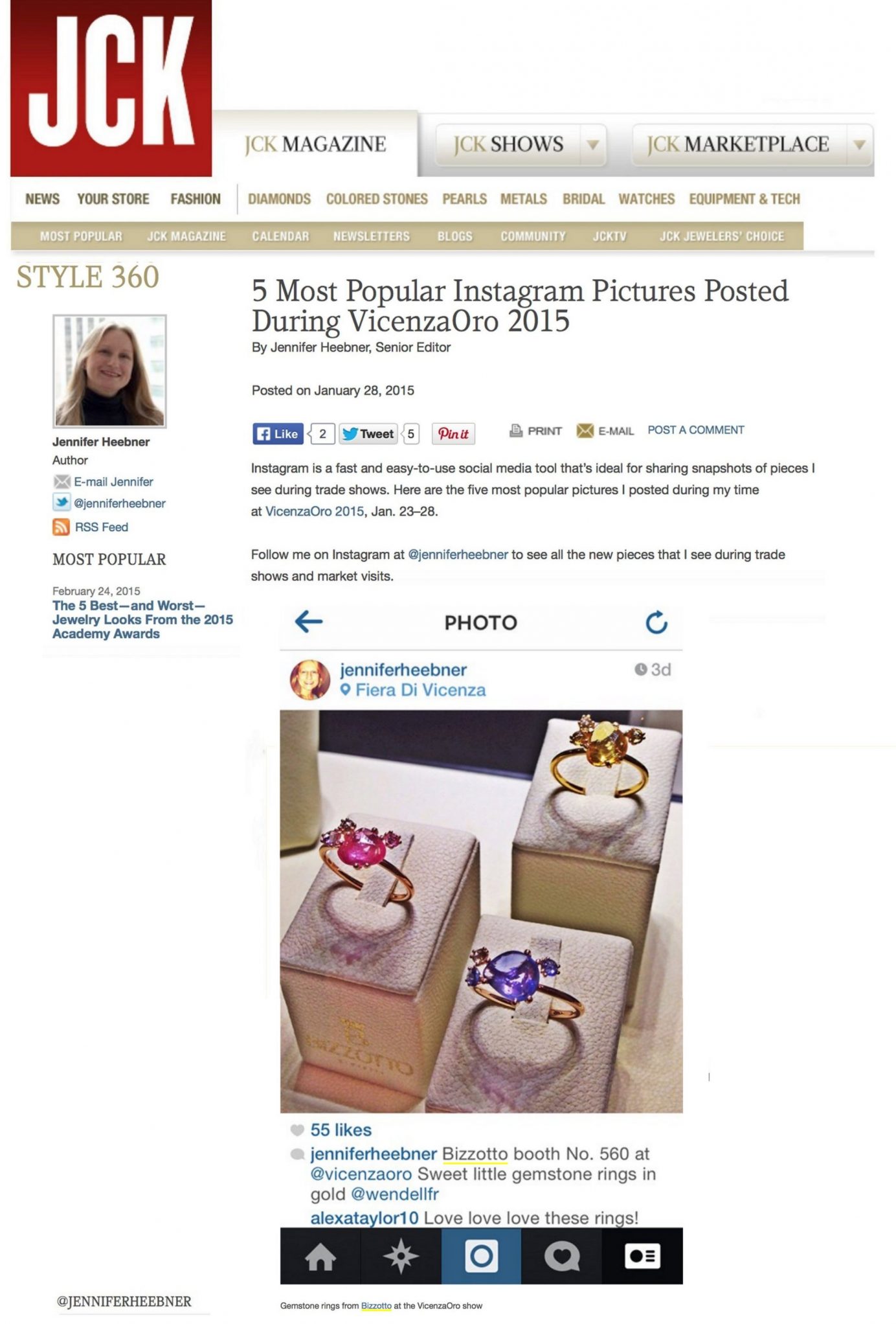
Task: Expand the JCK Marketplace dropdown arrow
Action: pos(859,144)
